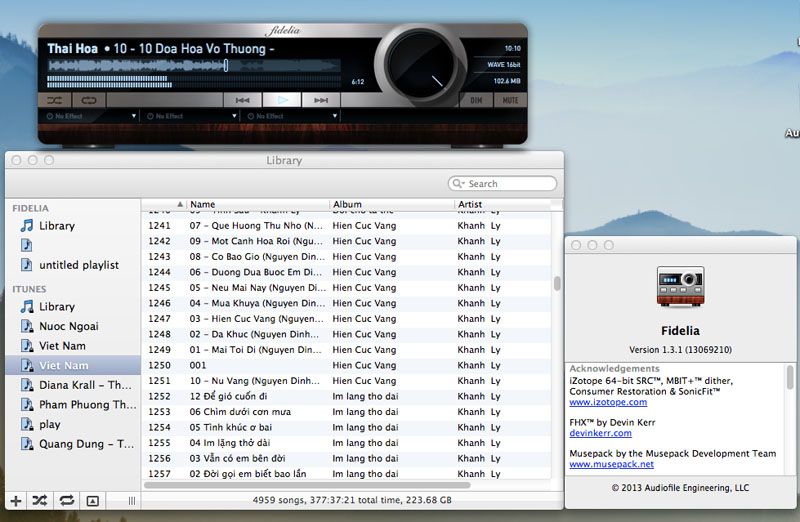Toggle repeat in the Fidelia player
This screenshot has height=522, width=800.
coord(89,101)
